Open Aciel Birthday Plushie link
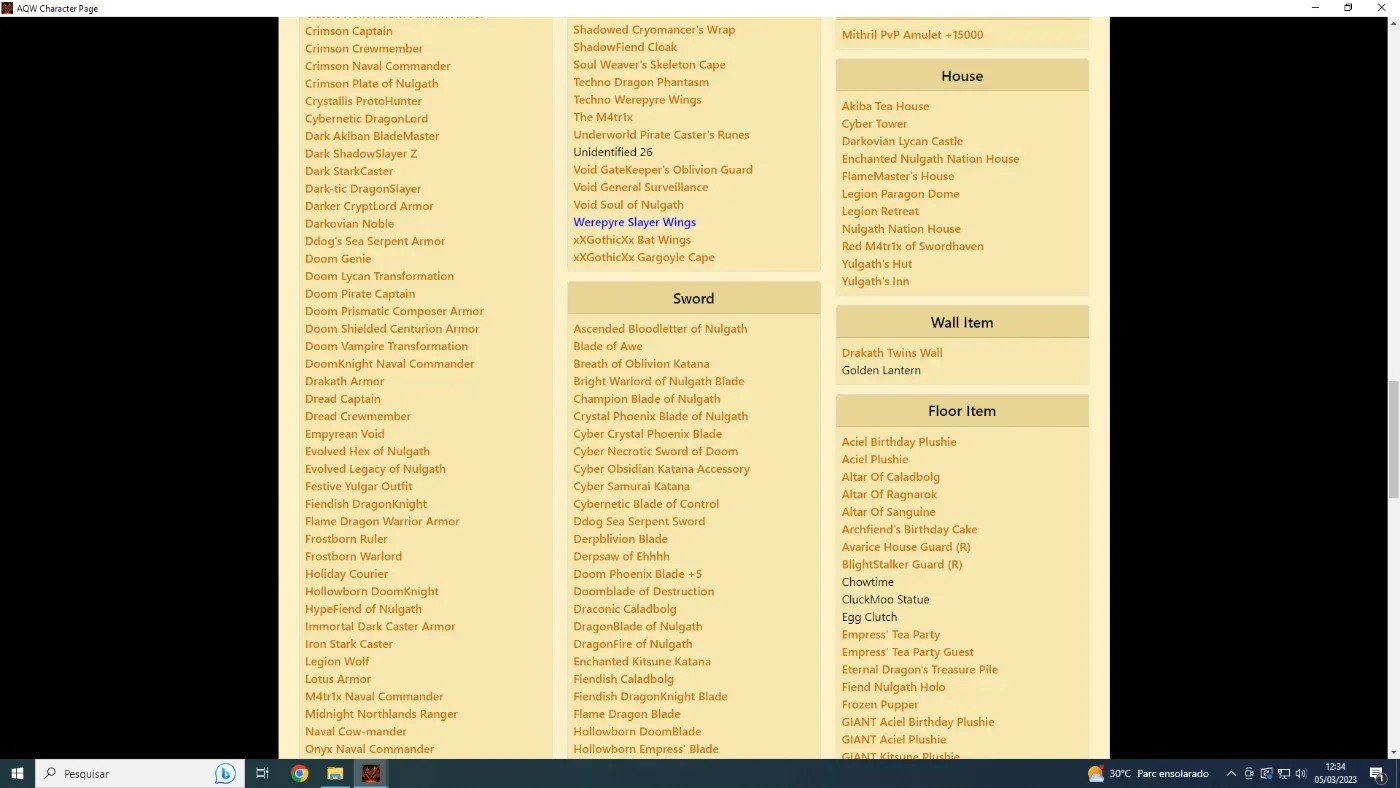1400x788 pixels. (899, 442)
